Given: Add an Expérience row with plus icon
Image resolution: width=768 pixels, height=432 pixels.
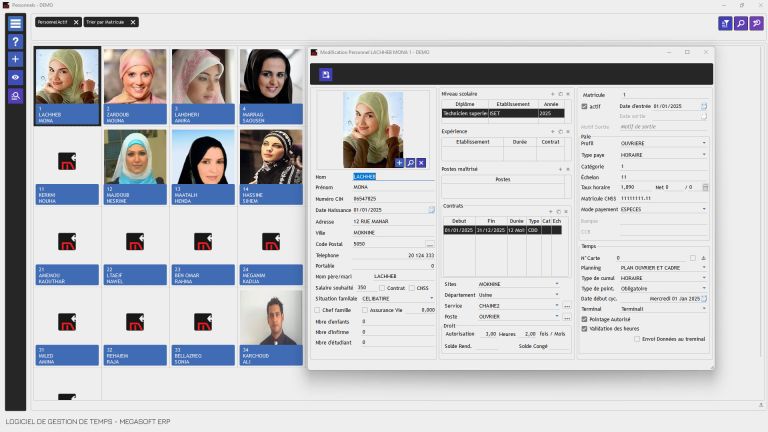Looking at the screenshot, I should point(553,131).
